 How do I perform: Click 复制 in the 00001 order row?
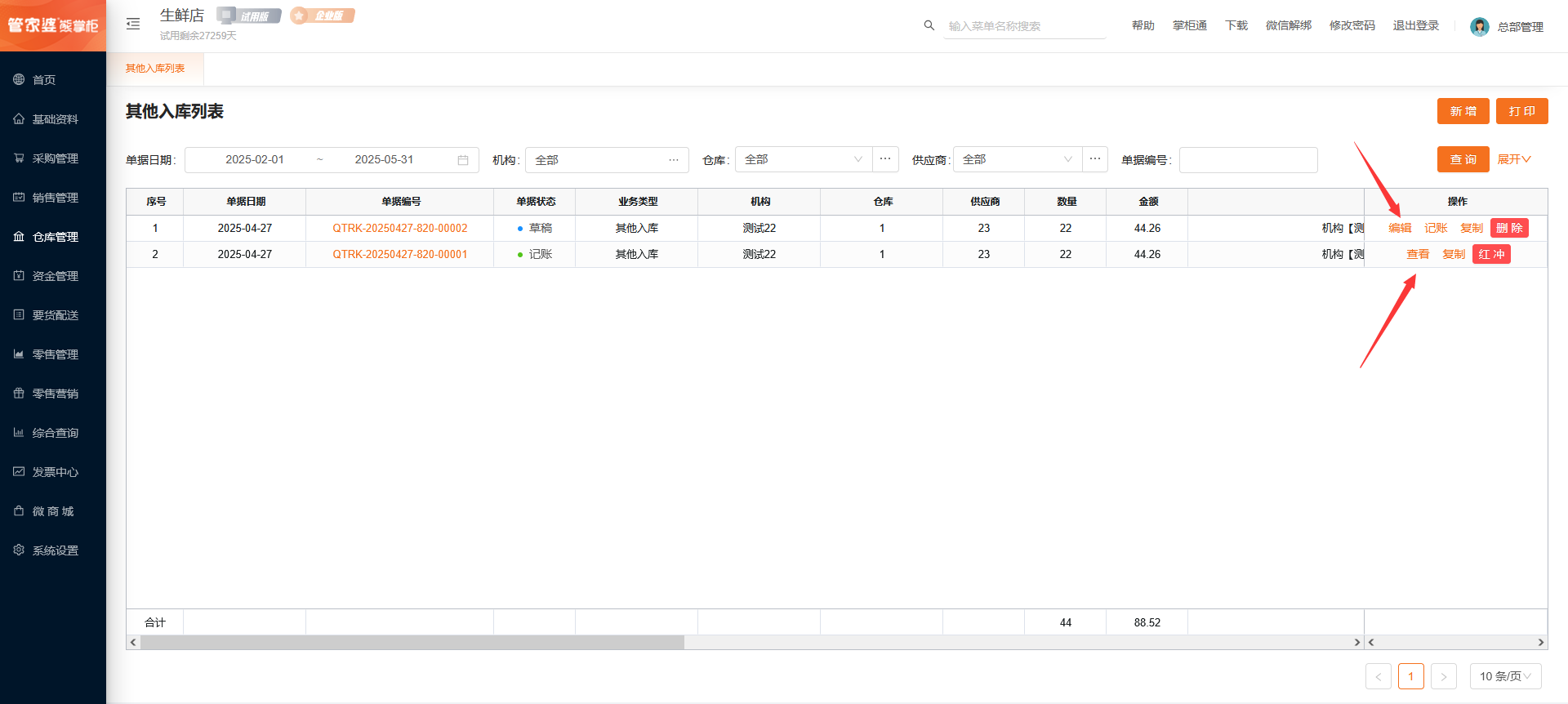click(x=1454, y=254)
